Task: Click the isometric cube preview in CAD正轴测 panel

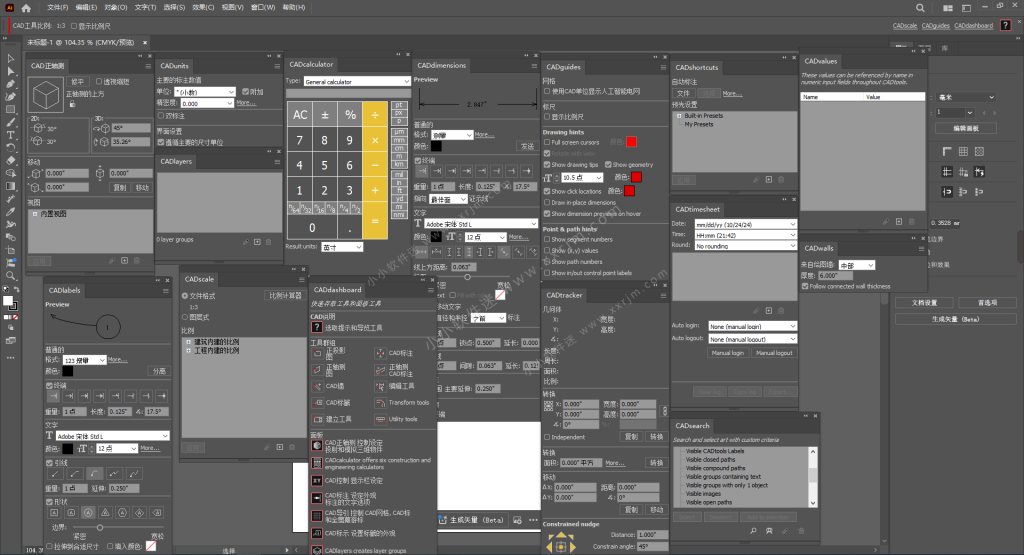Action: pyautogui.click(x=47, y=95)
